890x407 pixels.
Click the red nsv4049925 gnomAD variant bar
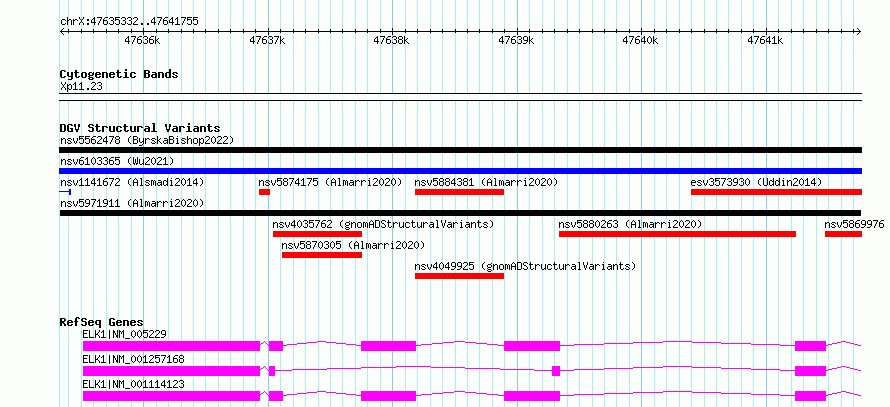coord(459,276)
